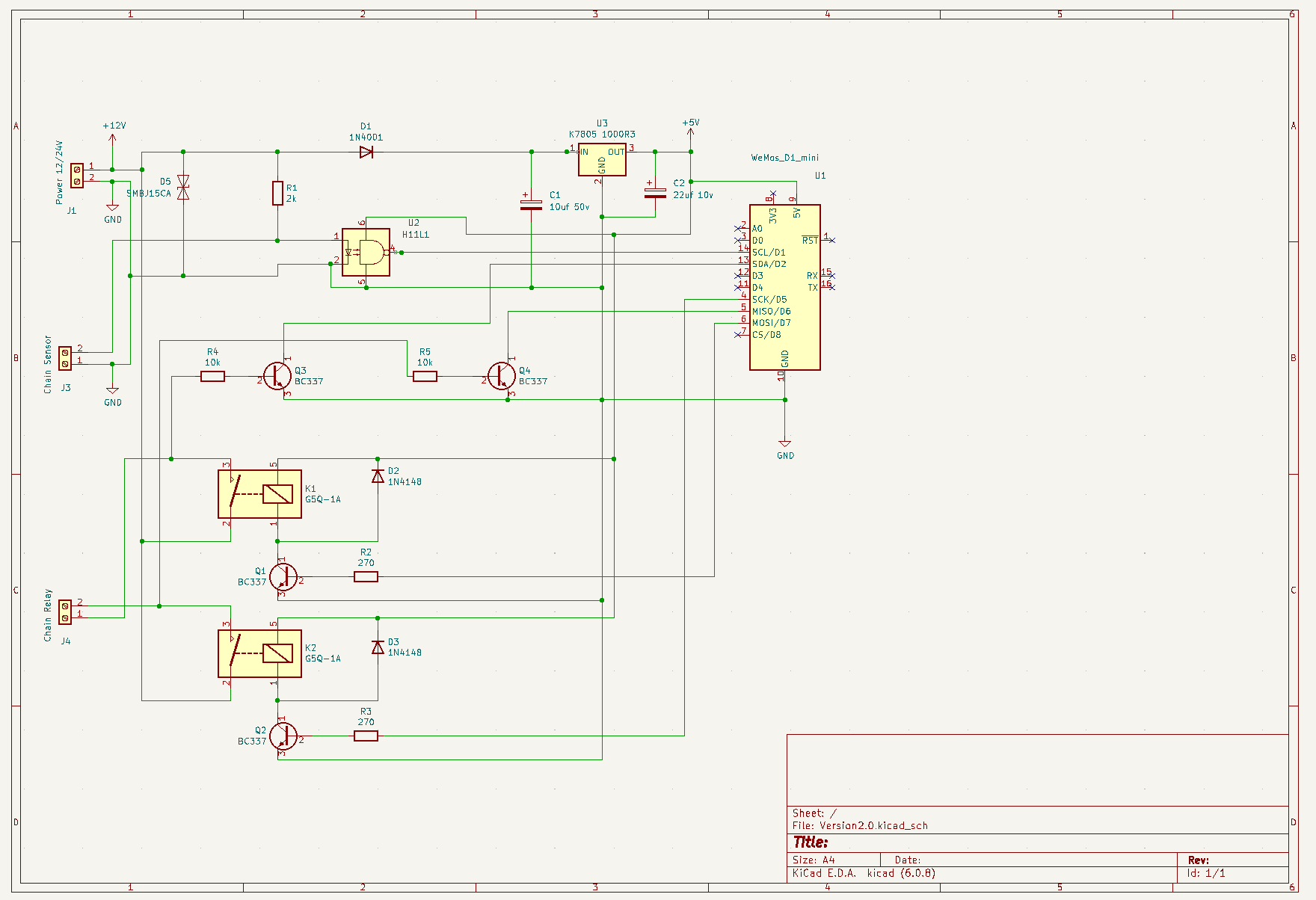Select the R4 10k resistor symbol
Viewport: 1316px width, 900px height.
[212, 376]
